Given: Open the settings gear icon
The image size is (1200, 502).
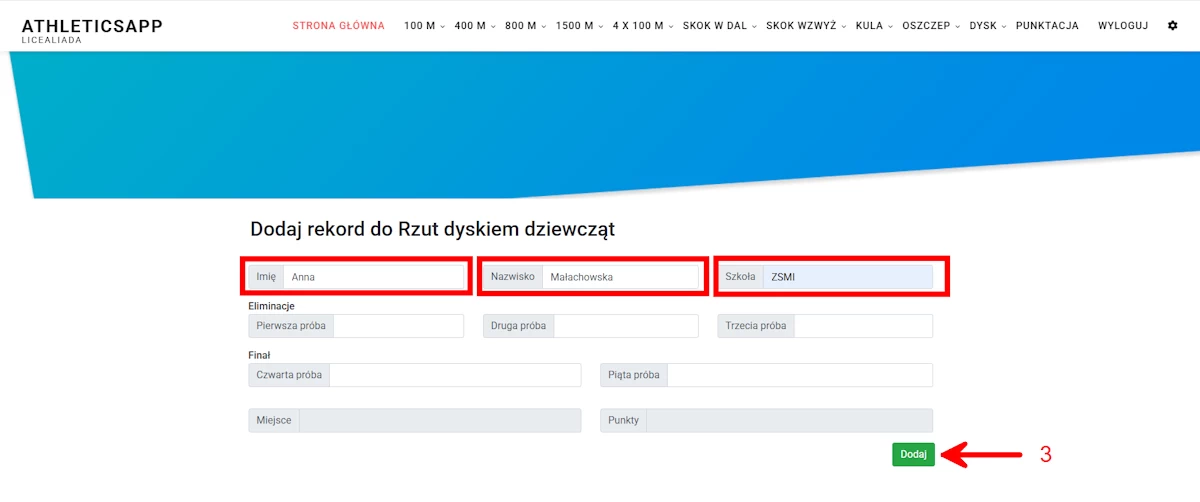Looking at the screenshot, I should [1173, 26].
